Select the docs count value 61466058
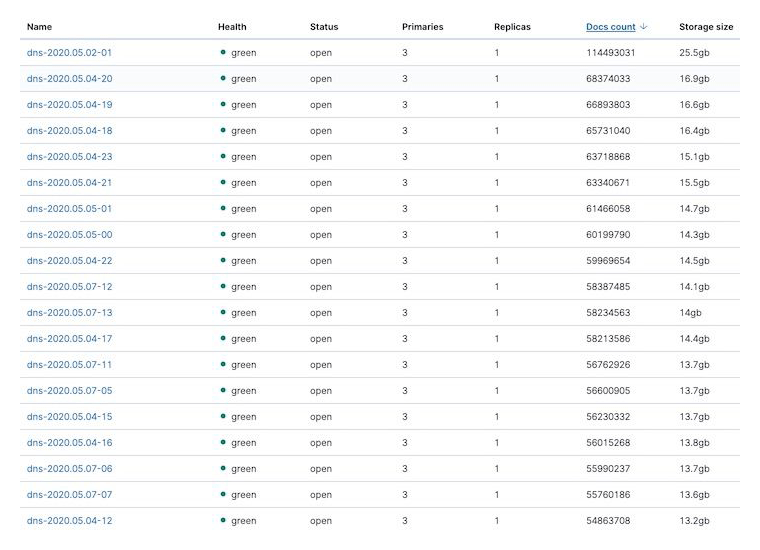Image resolution: width=760 pixels, height=550 pixels. click(x=608, y=208)
